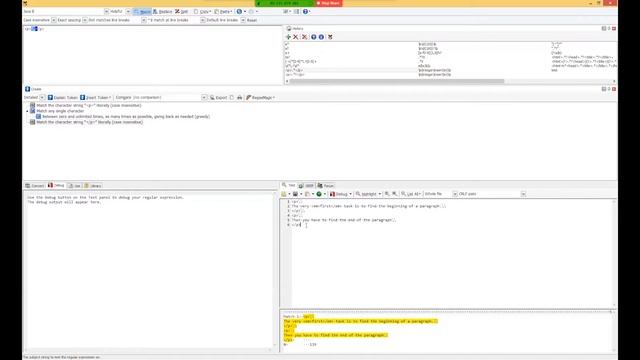Toggle Replace mode
Image resolution: width=640 pixels, height=360 pixels.
[162, 11]
